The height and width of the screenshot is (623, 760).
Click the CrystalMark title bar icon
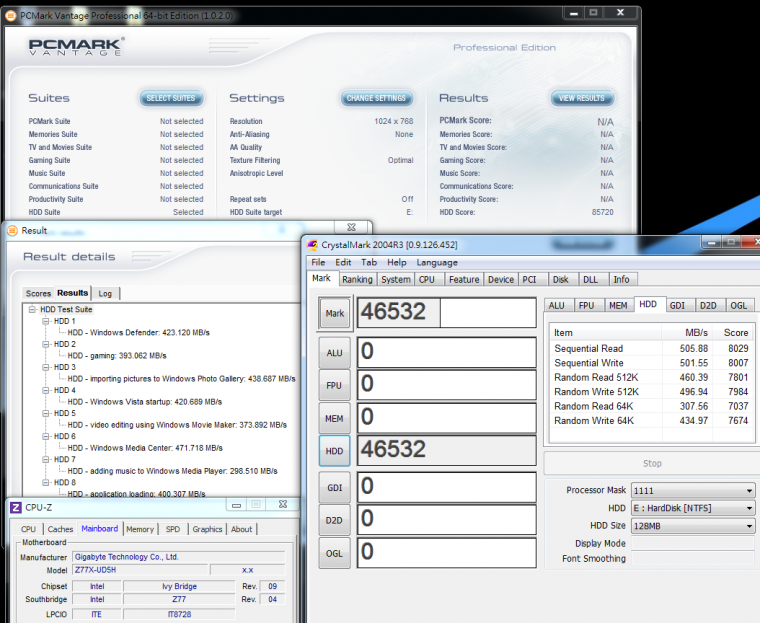click(312, 245)
